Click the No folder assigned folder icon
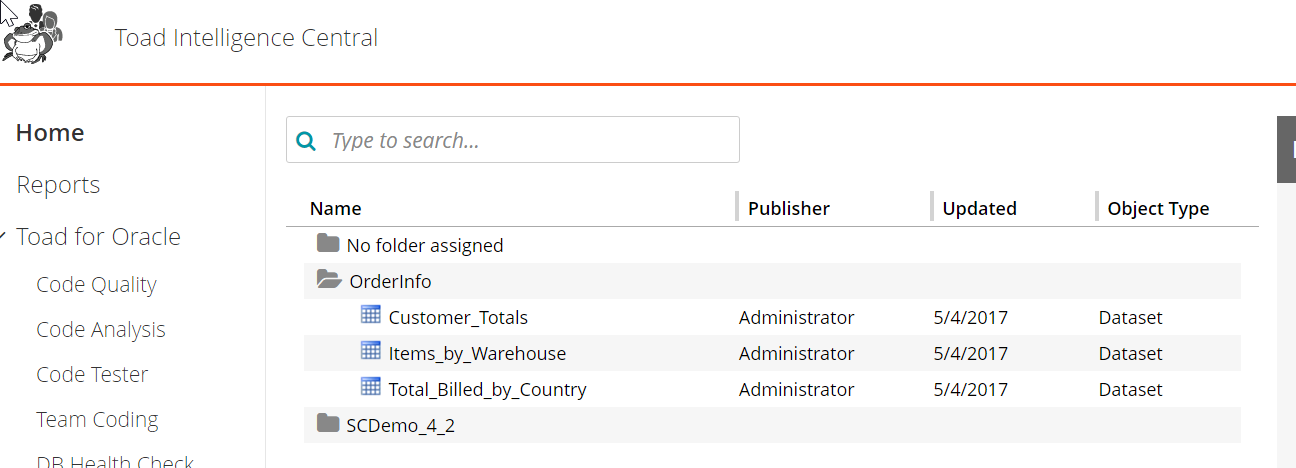The width and height of the screenshot is (1296, 468). pos(328,243)
